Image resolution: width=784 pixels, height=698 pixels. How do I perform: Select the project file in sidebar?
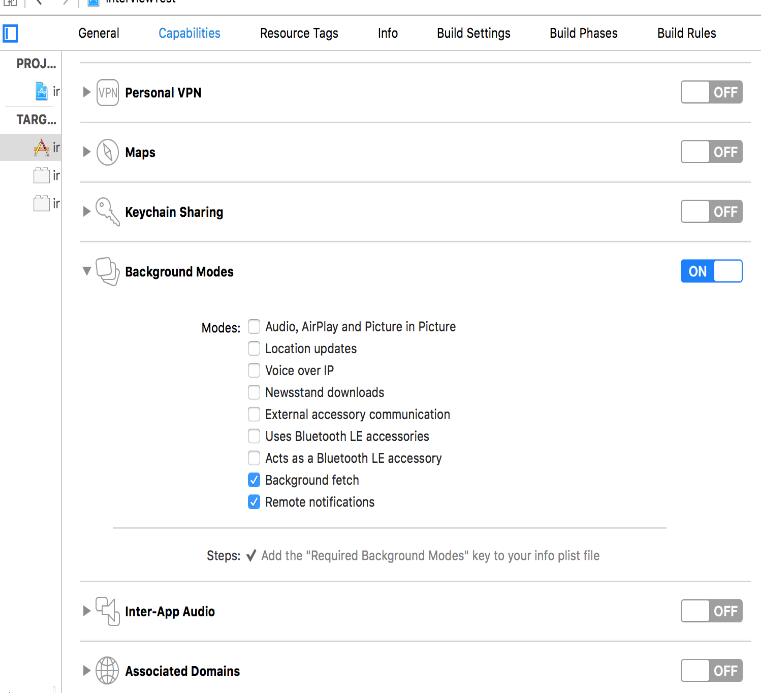(x=41, y=92)
